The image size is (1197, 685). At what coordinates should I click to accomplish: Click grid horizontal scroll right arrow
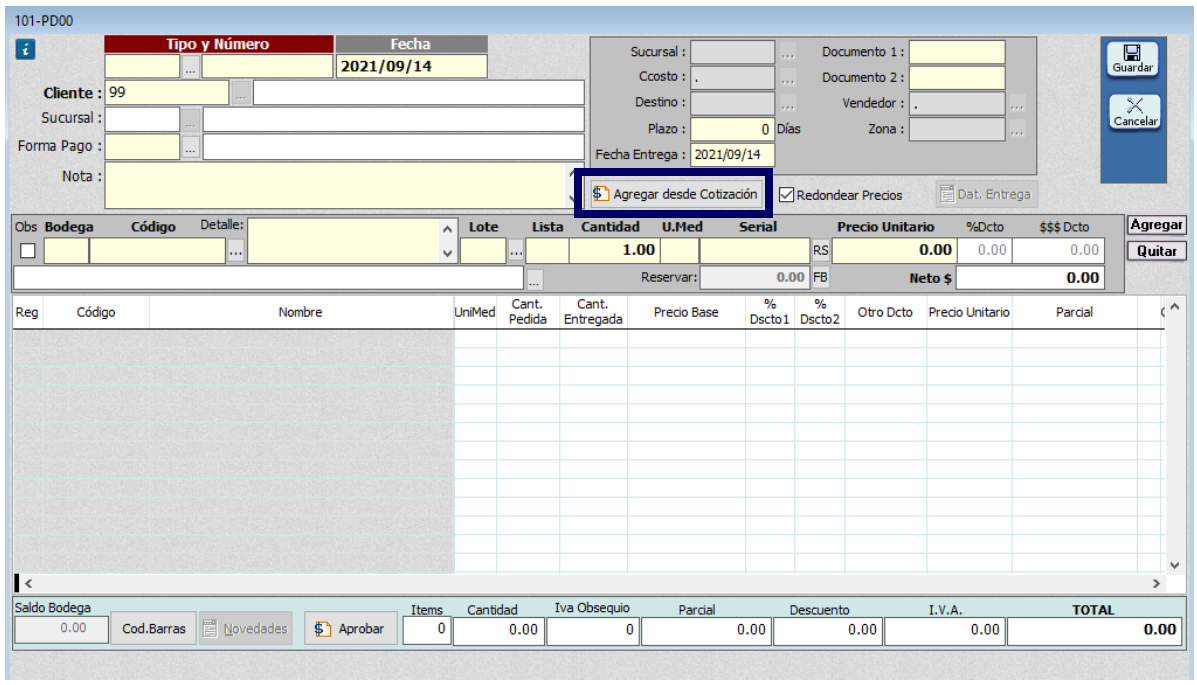pyautogui.click(x=1156, y=583)
